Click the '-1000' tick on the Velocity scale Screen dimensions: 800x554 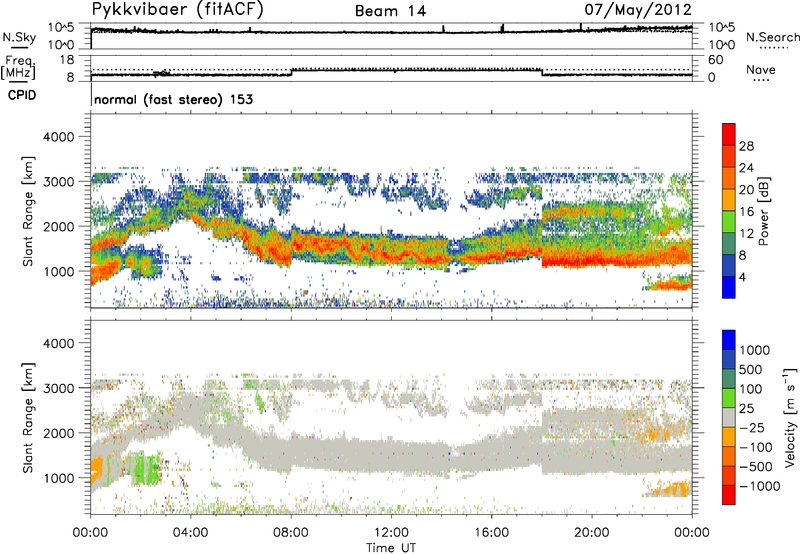tap(760, 486)
